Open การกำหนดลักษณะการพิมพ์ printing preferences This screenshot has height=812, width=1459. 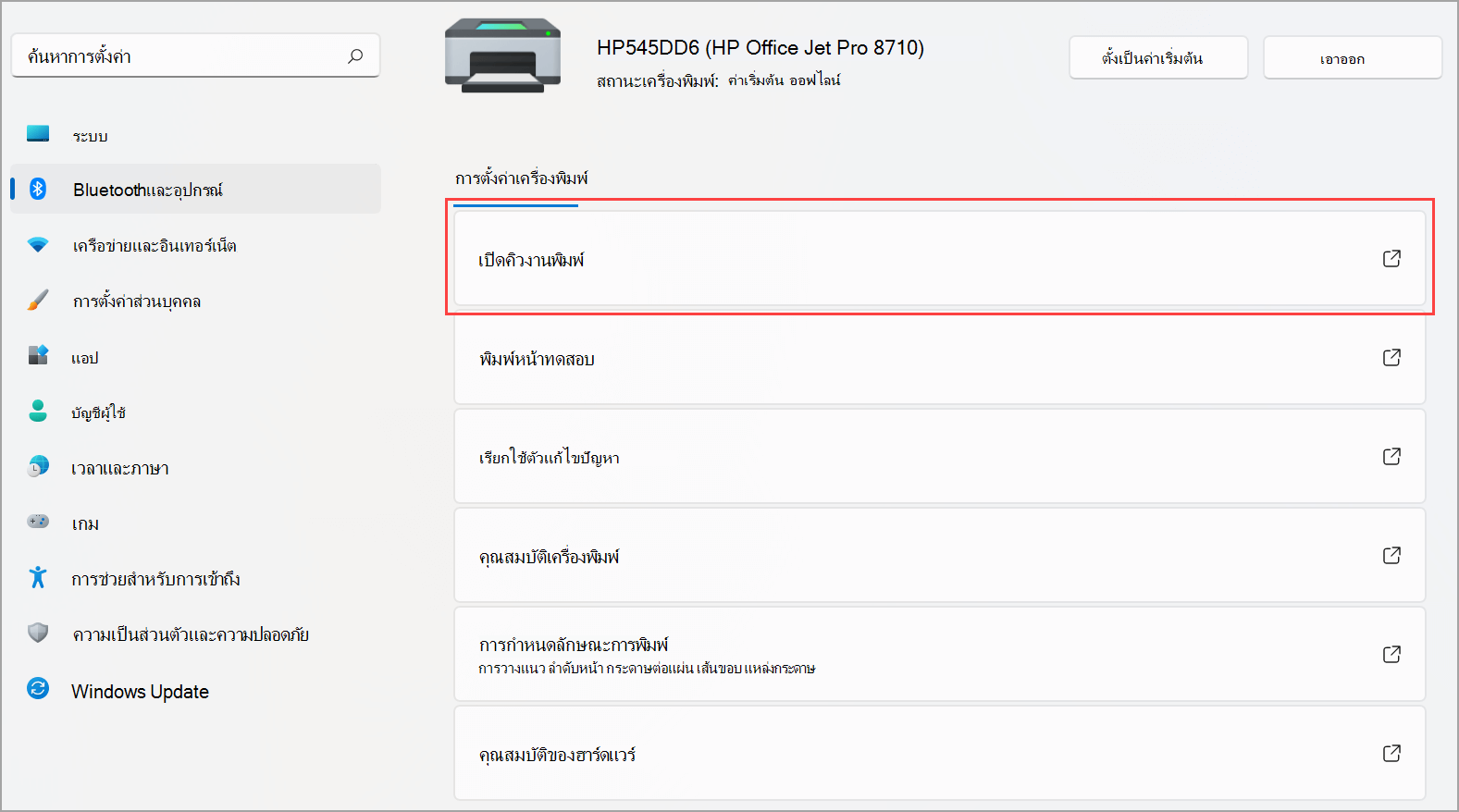click(940, 655)
